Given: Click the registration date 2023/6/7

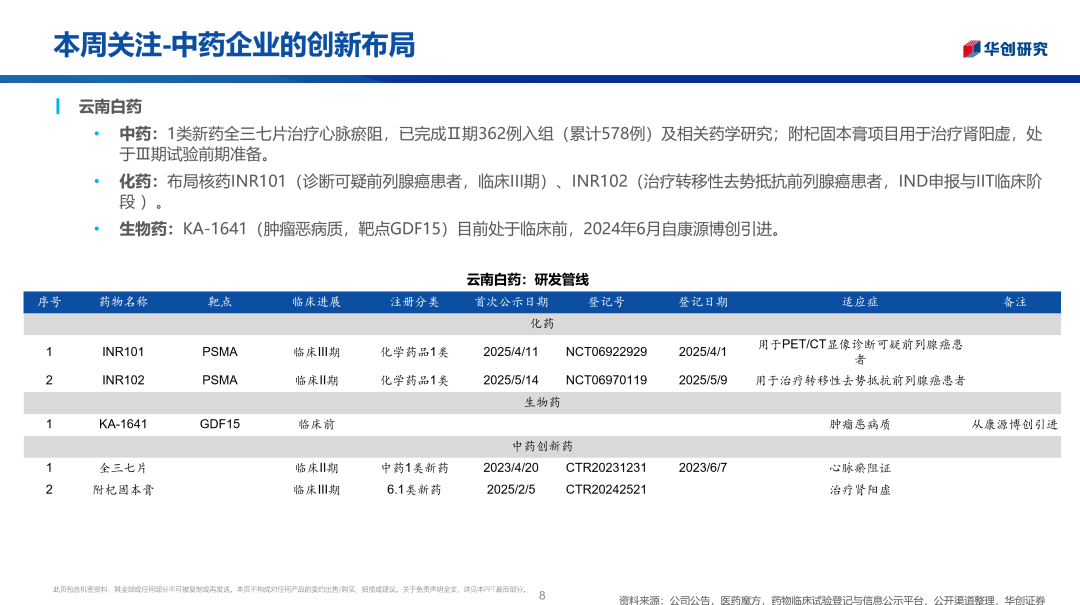Looking at the screenshot, I should click(703, 468).
